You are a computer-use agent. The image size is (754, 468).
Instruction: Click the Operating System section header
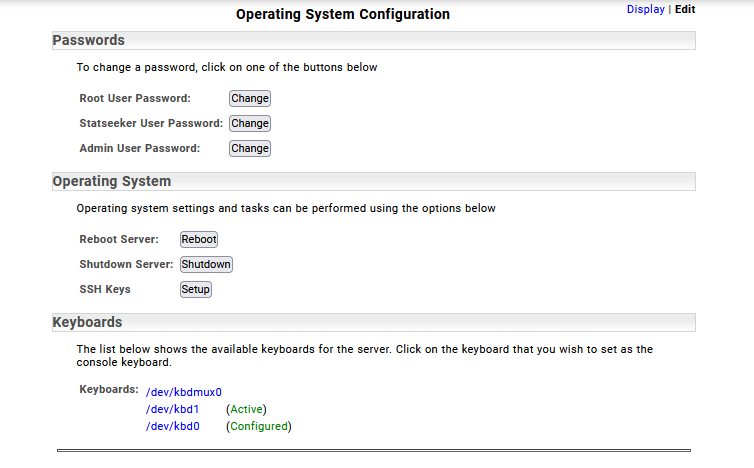112,182
